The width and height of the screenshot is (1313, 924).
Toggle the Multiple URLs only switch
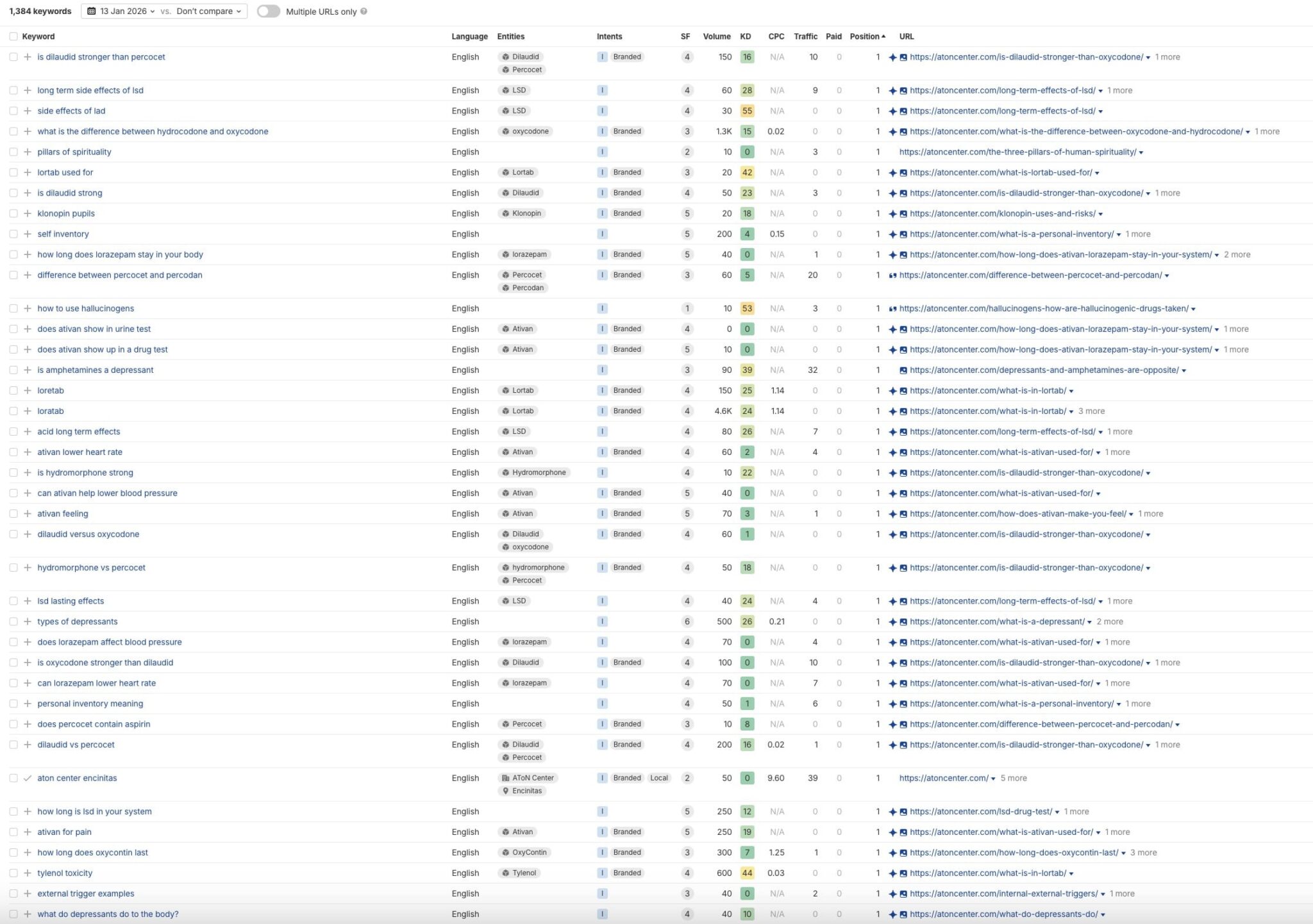(x=268, y=12)
